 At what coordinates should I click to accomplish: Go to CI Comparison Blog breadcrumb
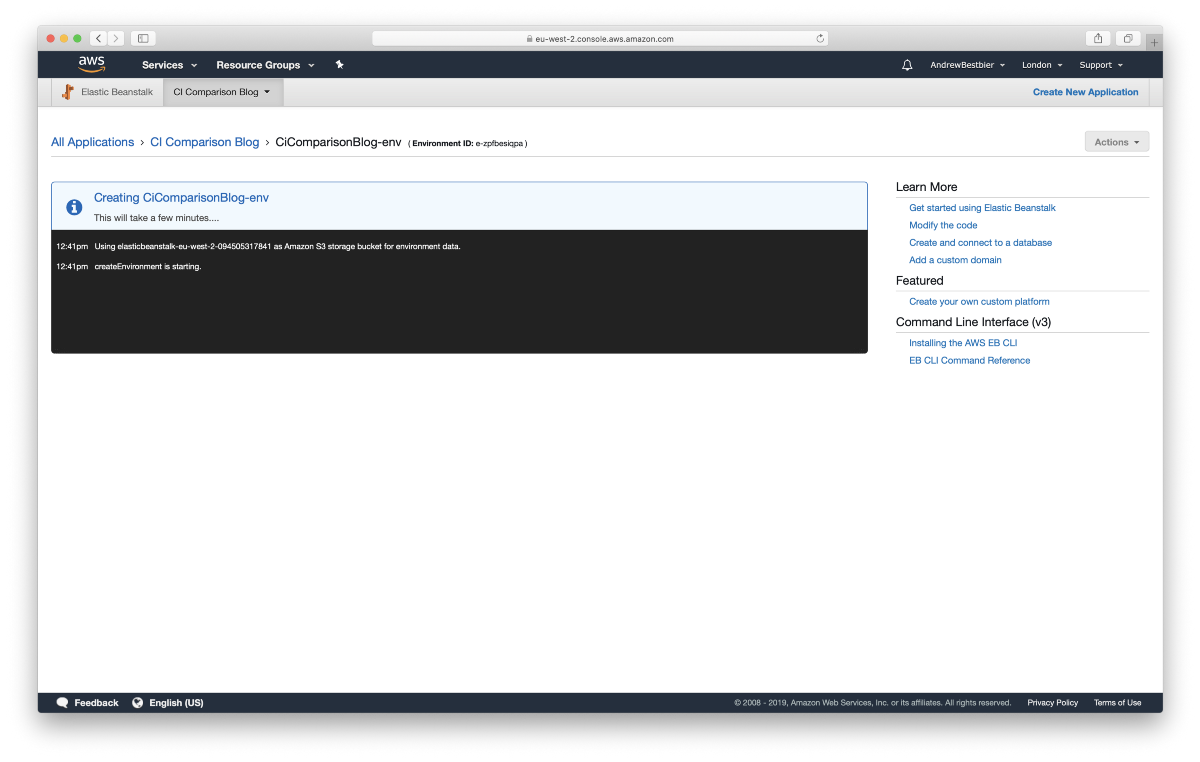pos(204,142)
